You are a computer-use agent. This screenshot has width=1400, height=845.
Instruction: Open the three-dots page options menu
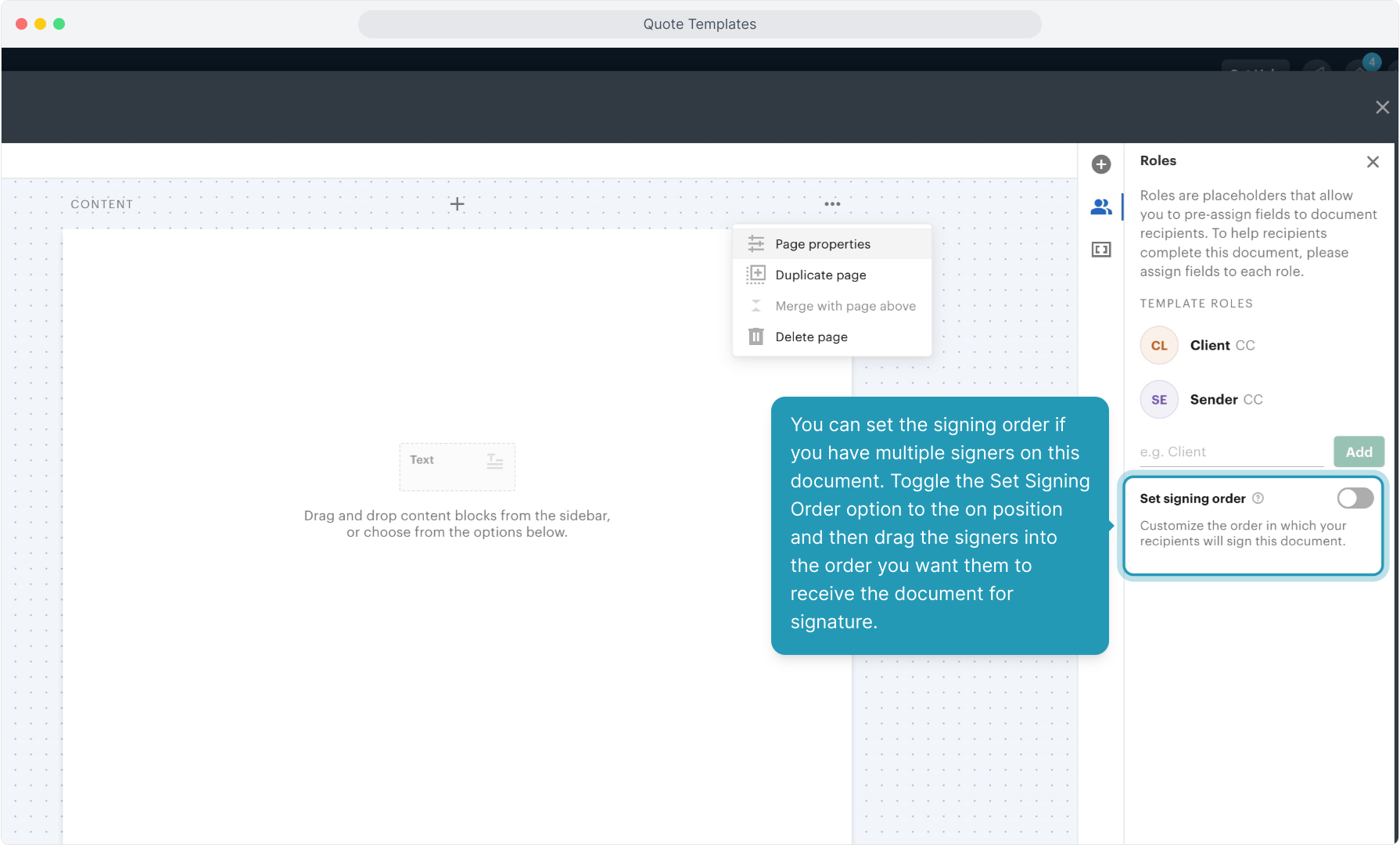(x=832, y=204)
